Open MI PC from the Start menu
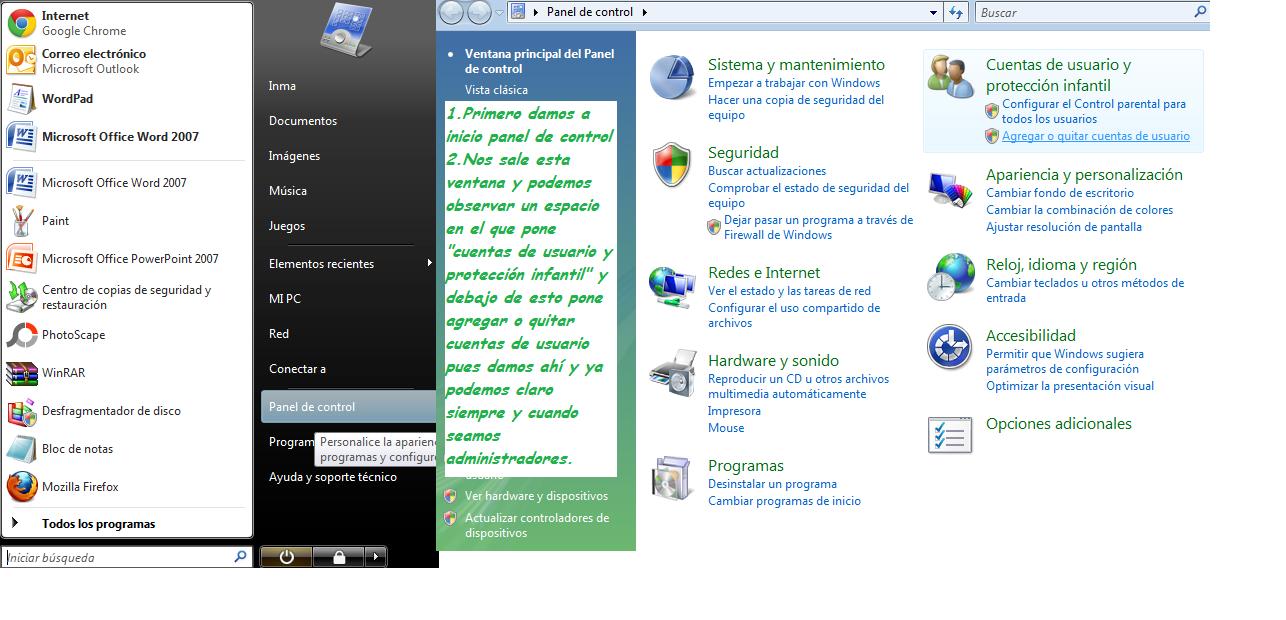The height and width of the screenshot is (620, 1286). coord(285,299)
